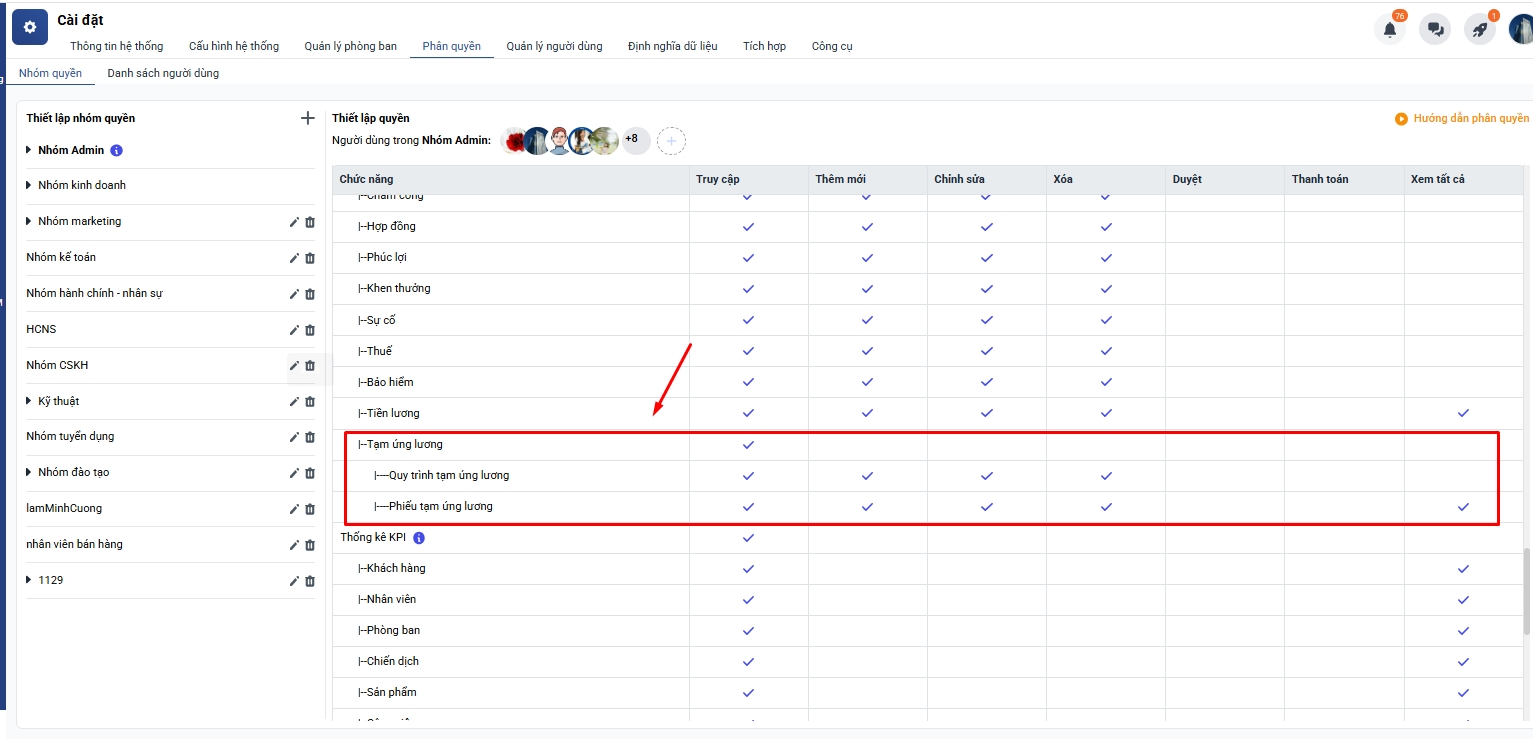Toggle Xóa for Quy trình tạm ứng lương

click(1106, 476)
